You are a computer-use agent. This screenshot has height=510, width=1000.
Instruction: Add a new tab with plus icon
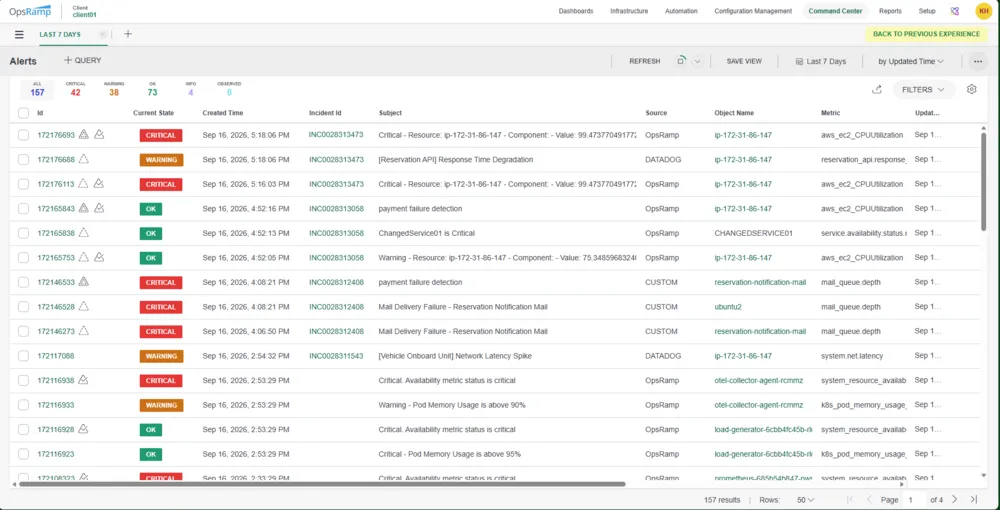coord(128,34)
